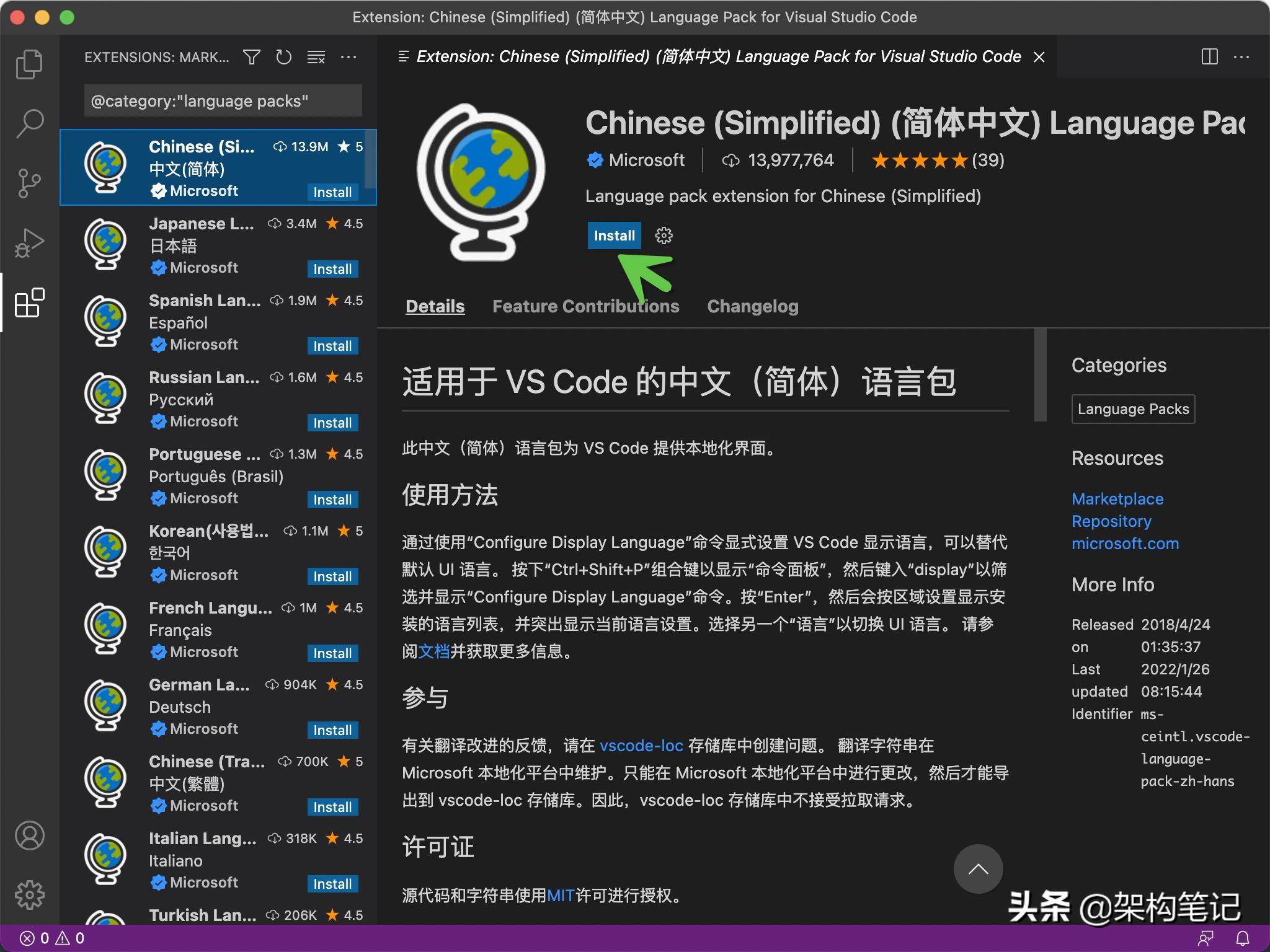Open the extension manage gear next to Install
1270x952 pixels.
pos(664,236)
